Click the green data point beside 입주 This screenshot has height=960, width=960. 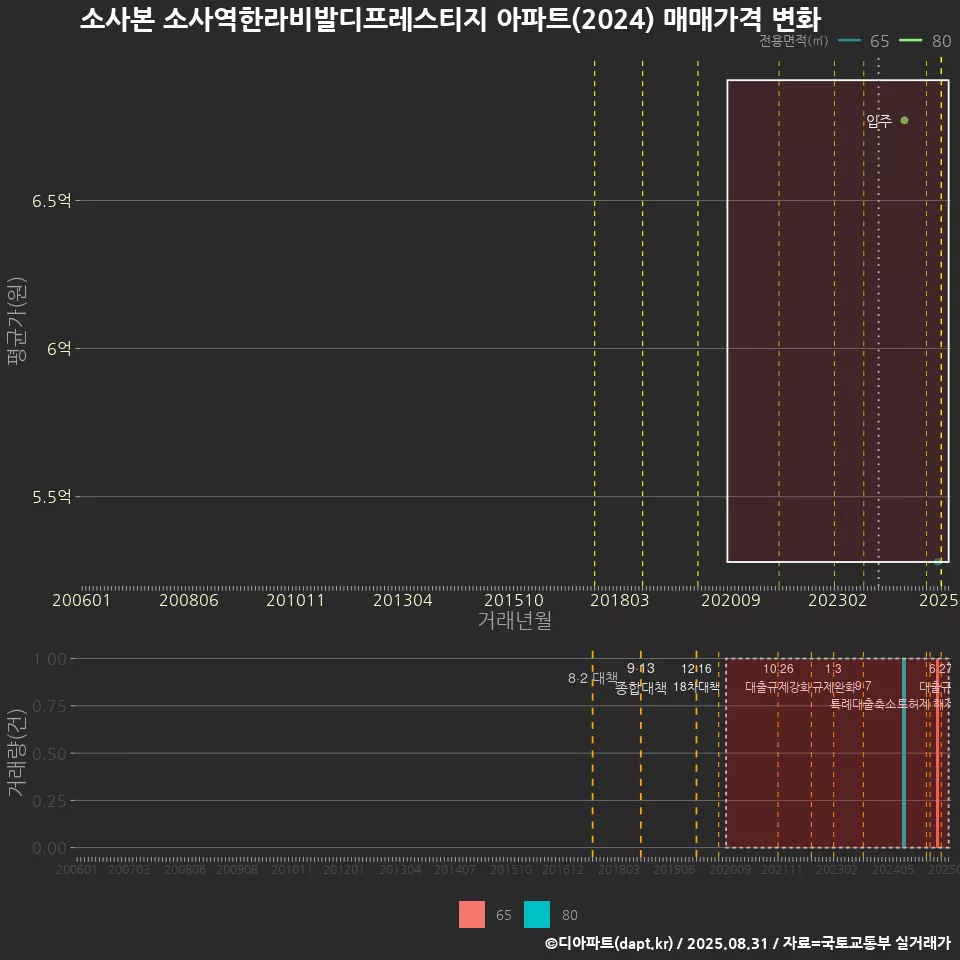point(904,121)
